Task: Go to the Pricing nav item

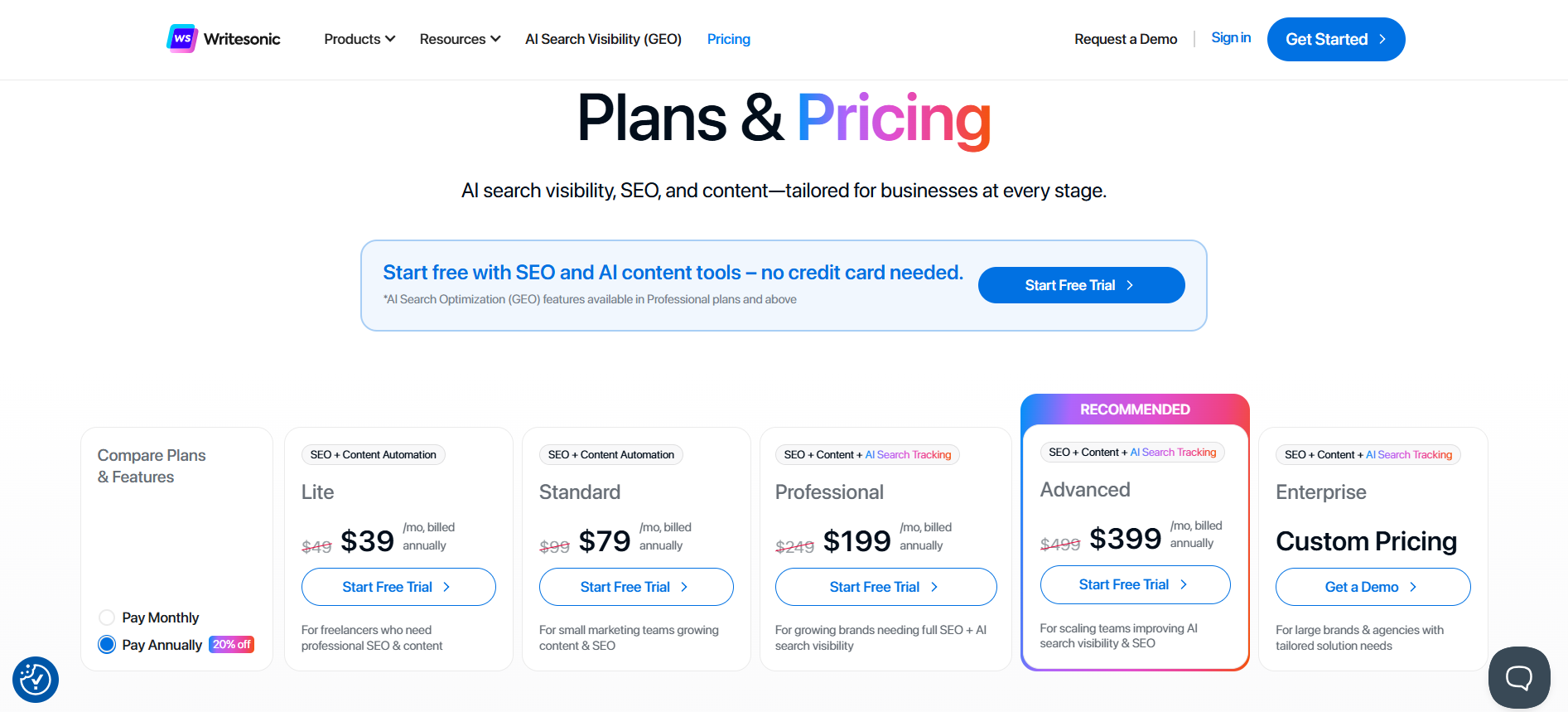Action: 728,39
